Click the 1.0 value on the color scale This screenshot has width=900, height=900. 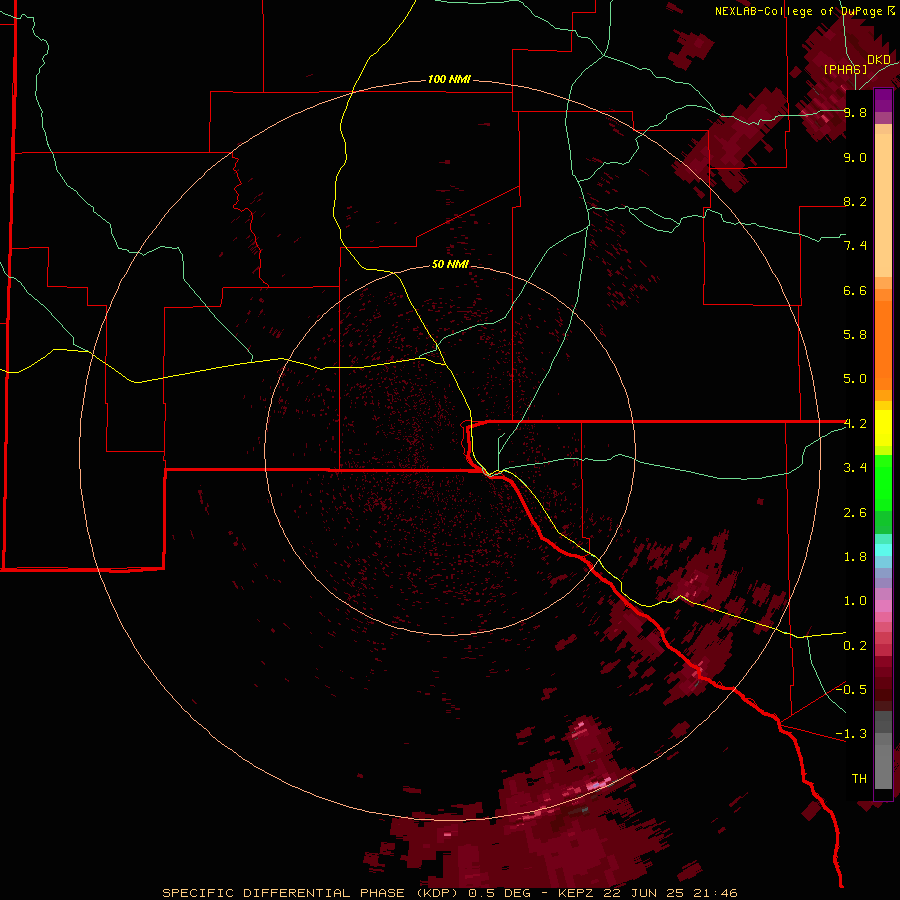pos(855,601)
